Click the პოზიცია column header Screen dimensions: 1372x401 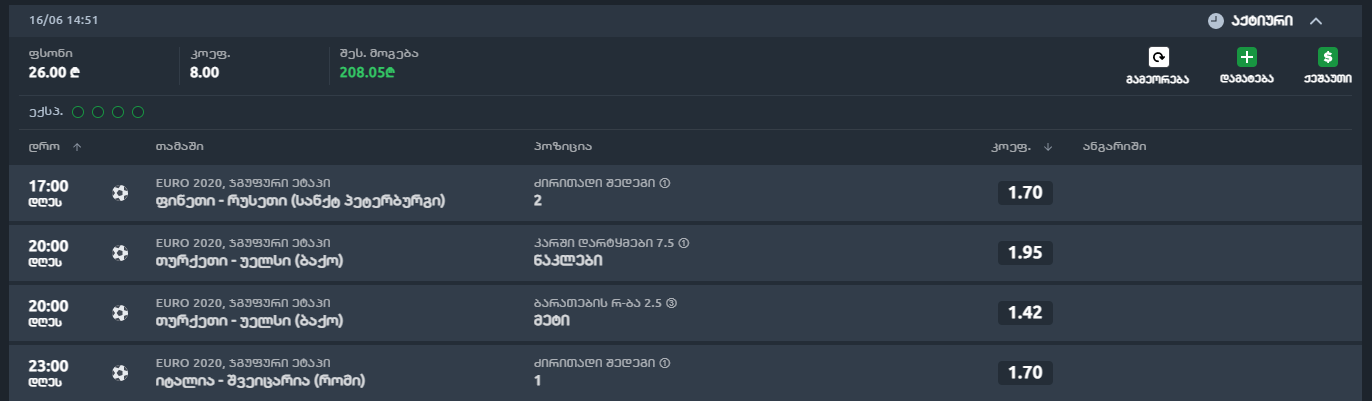coord(564,147)
